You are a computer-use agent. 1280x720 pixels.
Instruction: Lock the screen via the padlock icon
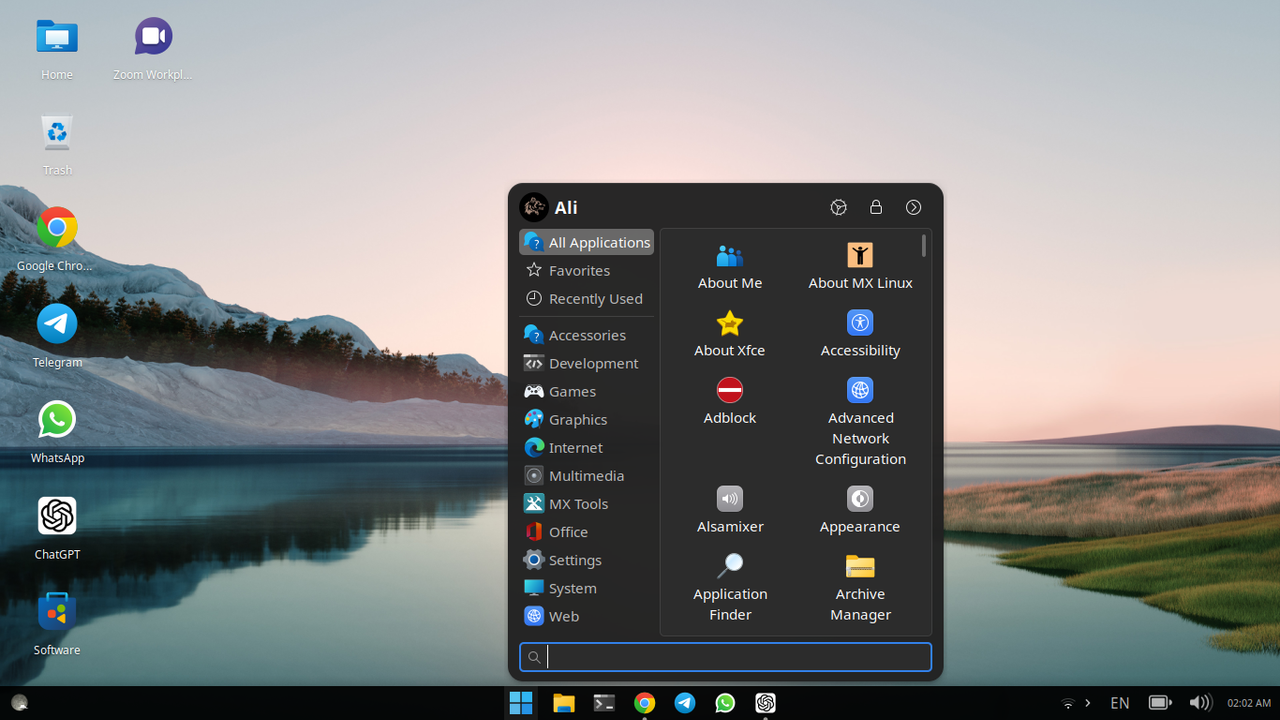click(876, 207)
